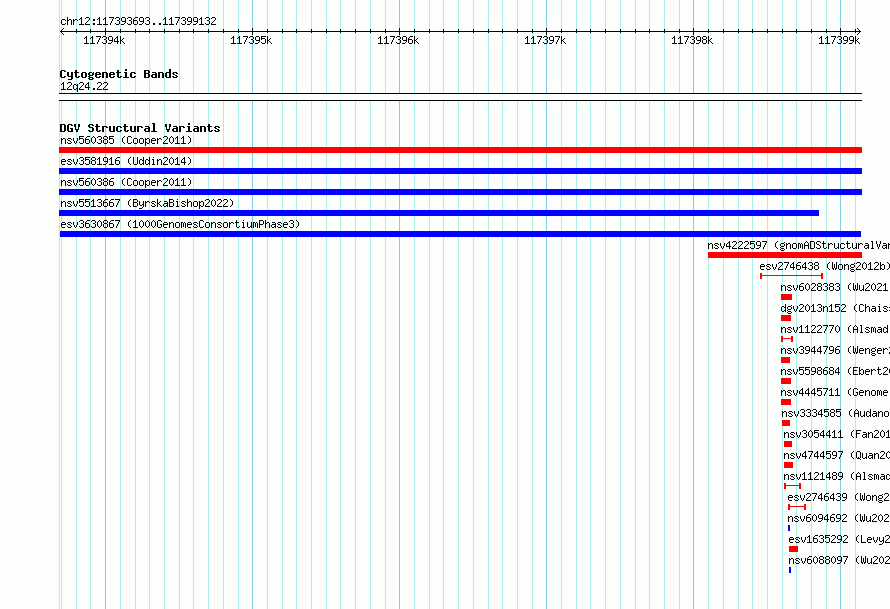Image resolution: width=890 pixels, height=609 pixels.
Task: Select the esv2746438 thin red span glyph
Action: tap(792, 276)
